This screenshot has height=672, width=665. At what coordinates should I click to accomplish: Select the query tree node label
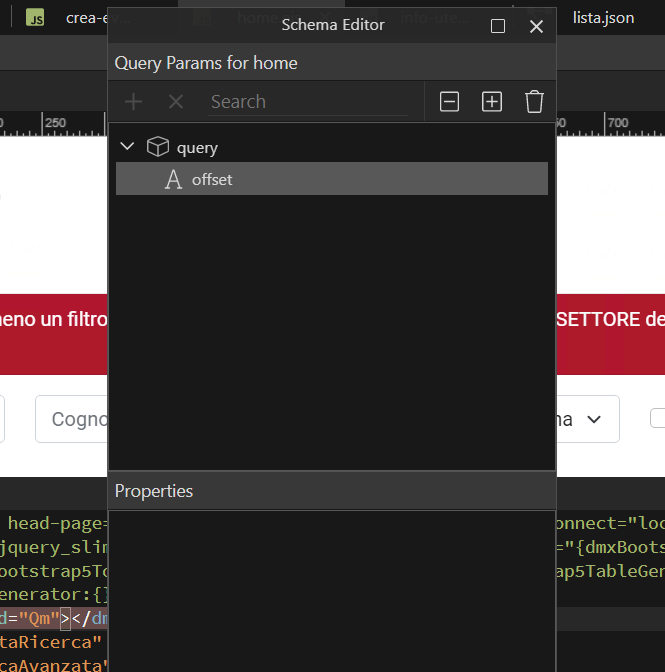(x=197, y=148)
